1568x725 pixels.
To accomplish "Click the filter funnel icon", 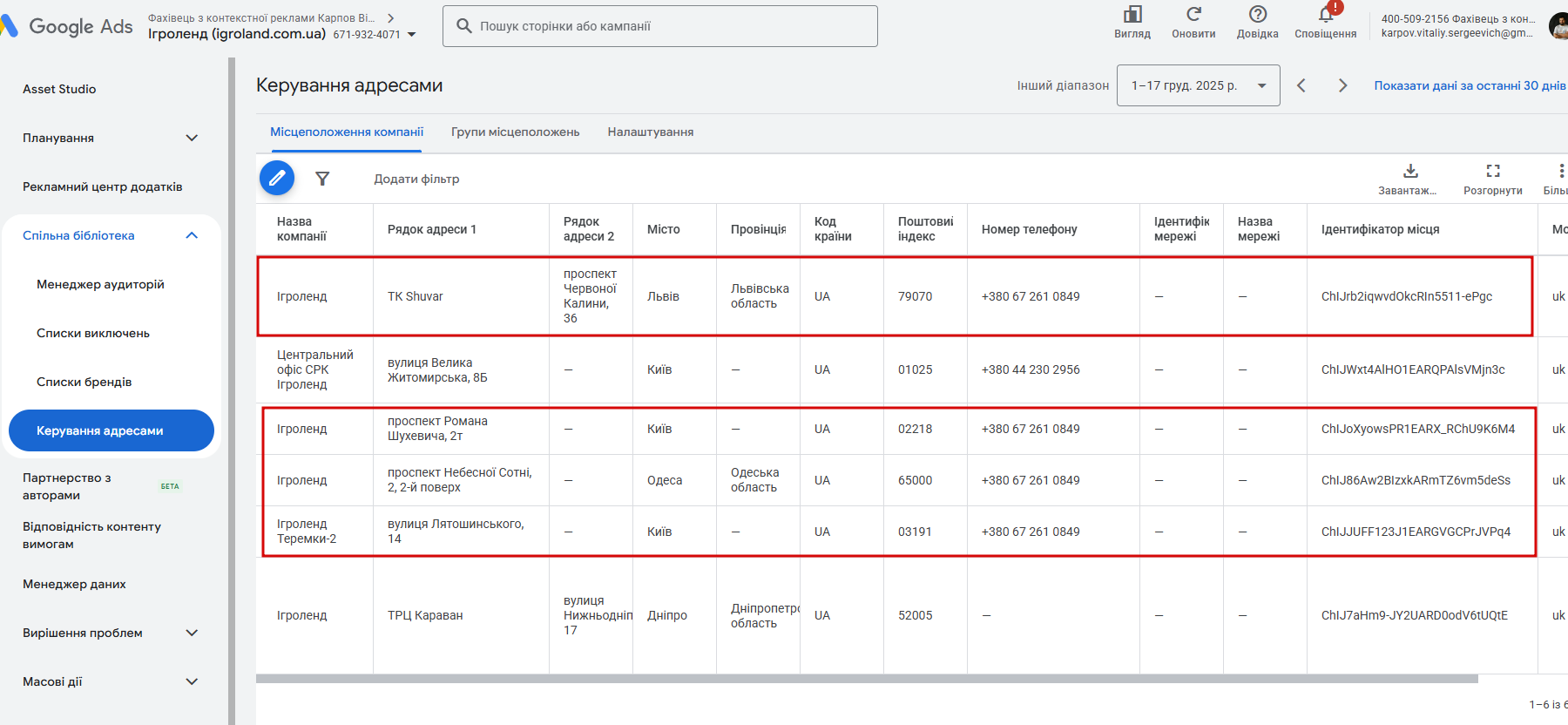I will pyautogui.click(x=322, y=179).
